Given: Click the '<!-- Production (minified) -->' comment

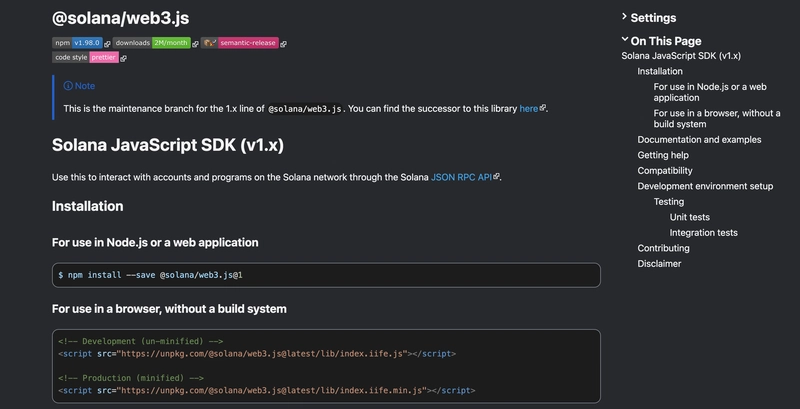Looking at the screenshot, I should tap(131, 378).
